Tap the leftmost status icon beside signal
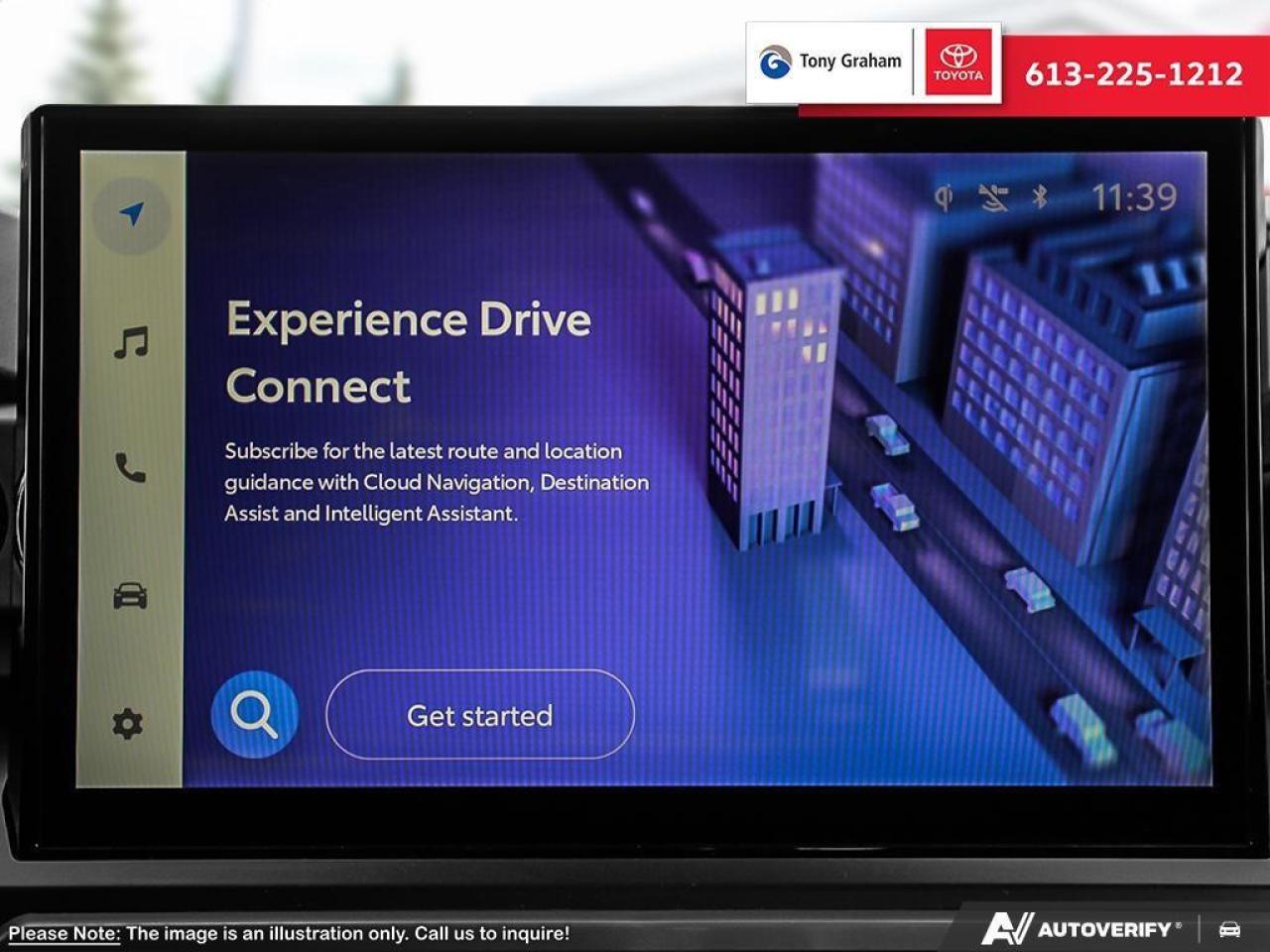 tap(944, 197)
